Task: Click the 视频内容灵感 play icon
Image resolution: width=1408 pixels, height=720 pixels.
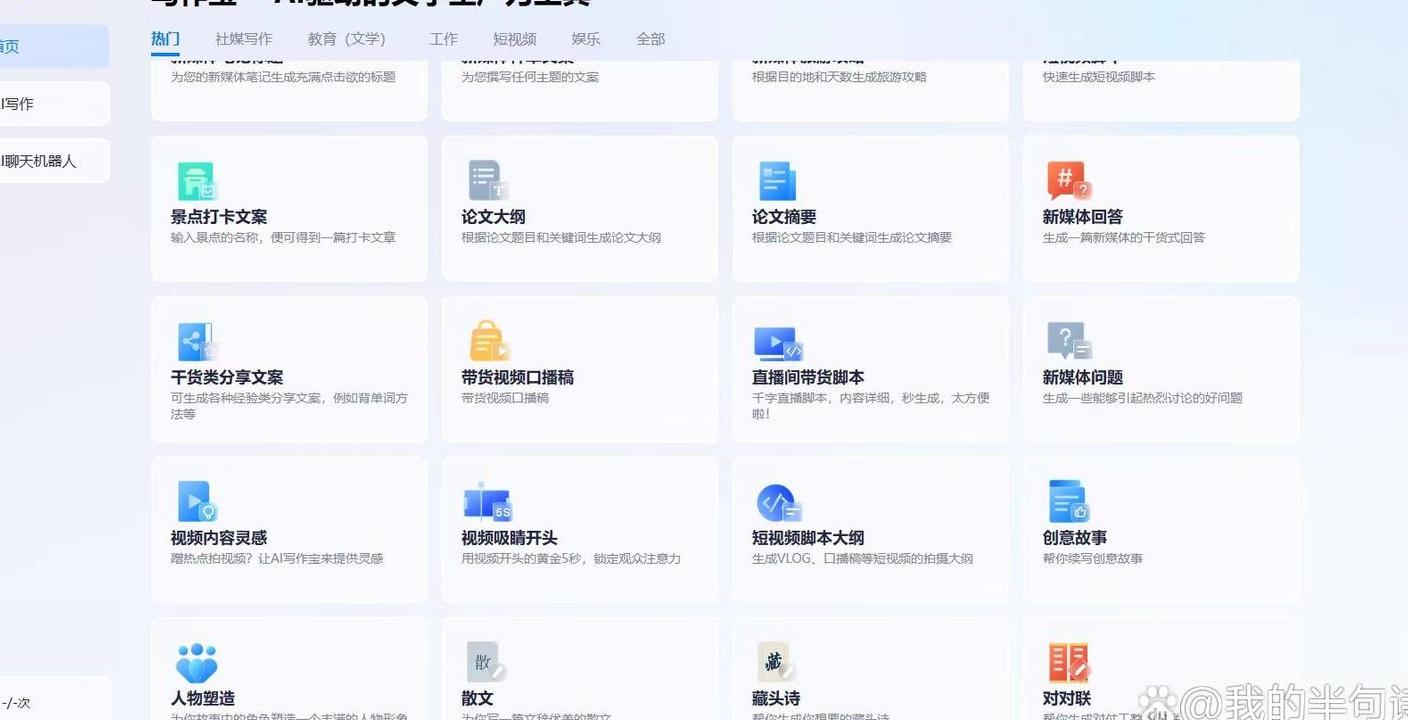Action: (197, 502)
